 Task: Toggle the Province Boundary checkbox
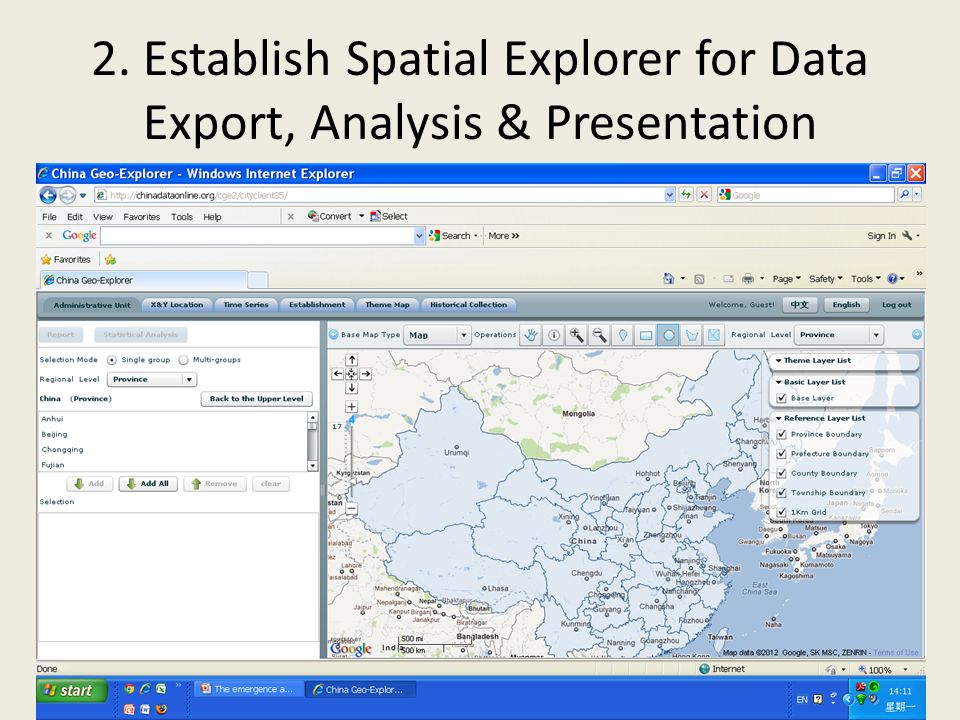pyautogui.click(x=781, y=434)
